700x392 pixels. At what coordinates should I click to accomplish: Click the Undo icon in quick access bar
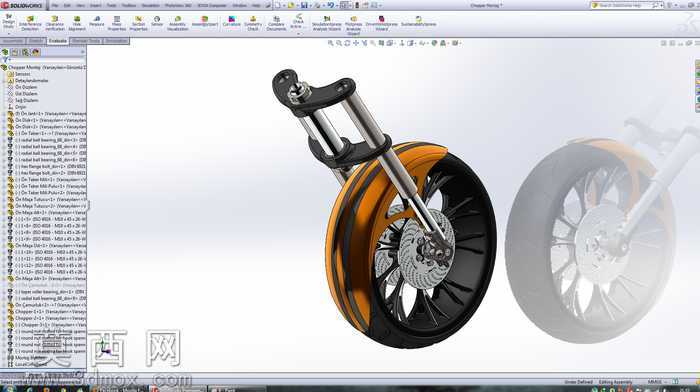(x=330, y=5)
